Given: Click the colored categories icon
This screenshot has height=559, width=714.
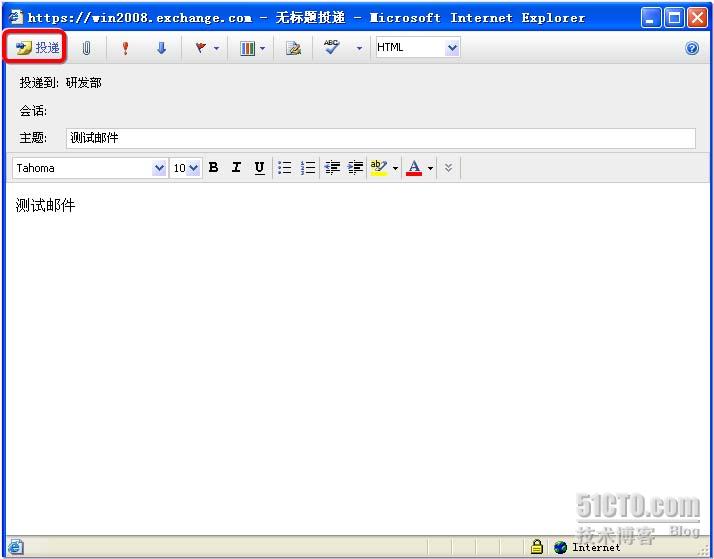Looking at the screenshot, I should (247, 48).
